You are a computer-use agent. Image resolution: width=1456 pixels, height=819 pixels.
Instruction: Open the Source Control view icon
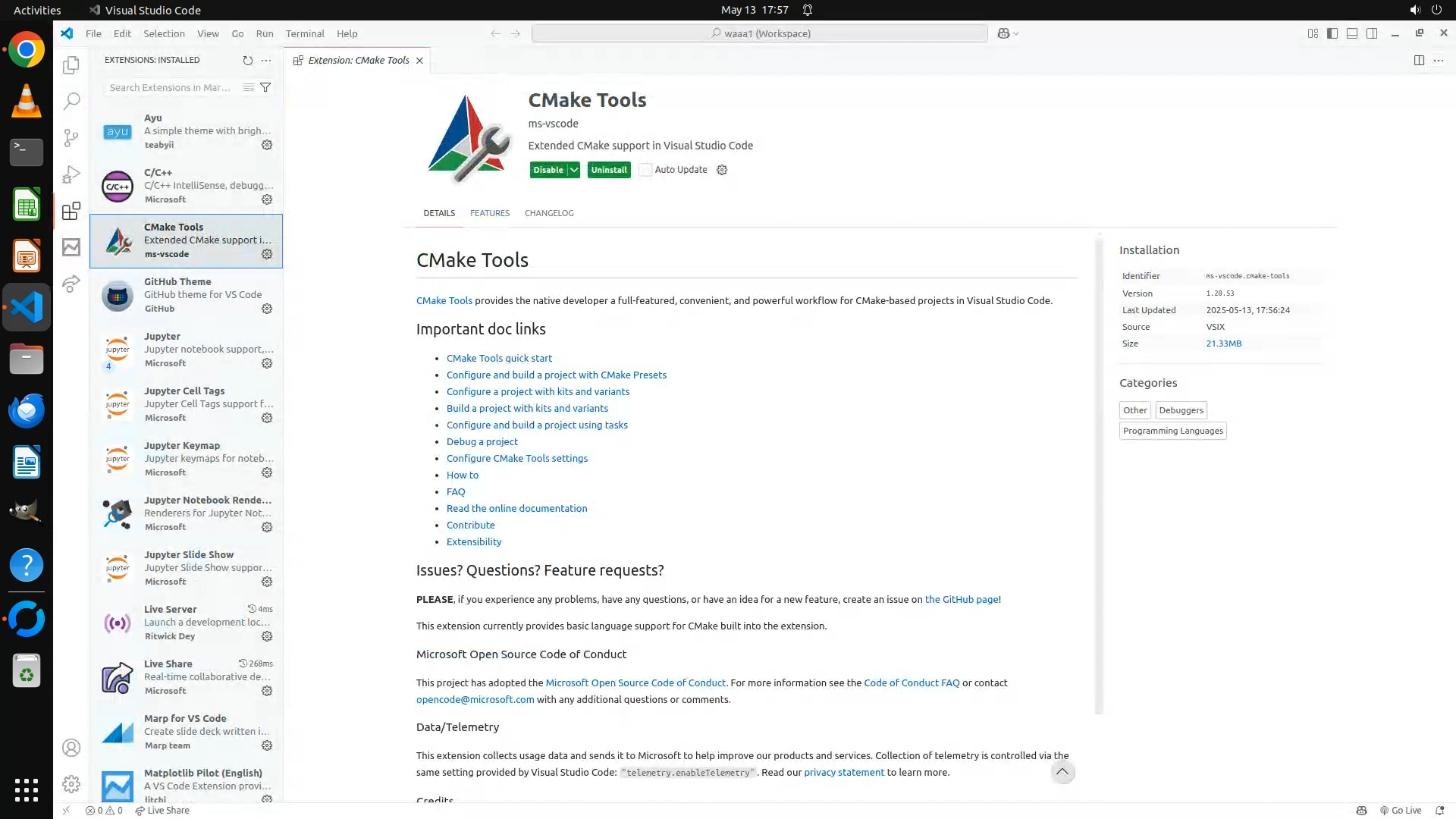tap(71, 137)
